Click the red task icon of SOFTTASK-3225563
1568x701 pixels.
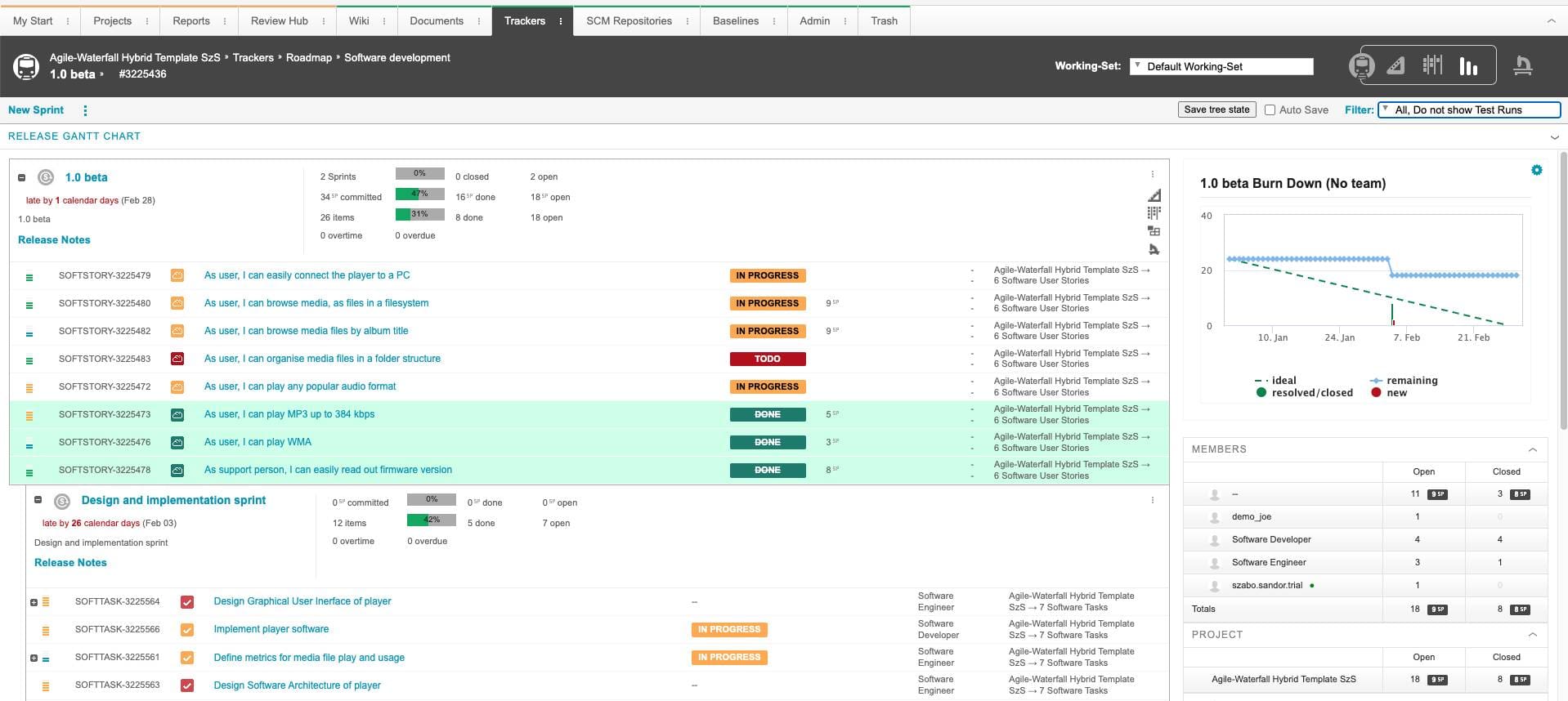187,685
